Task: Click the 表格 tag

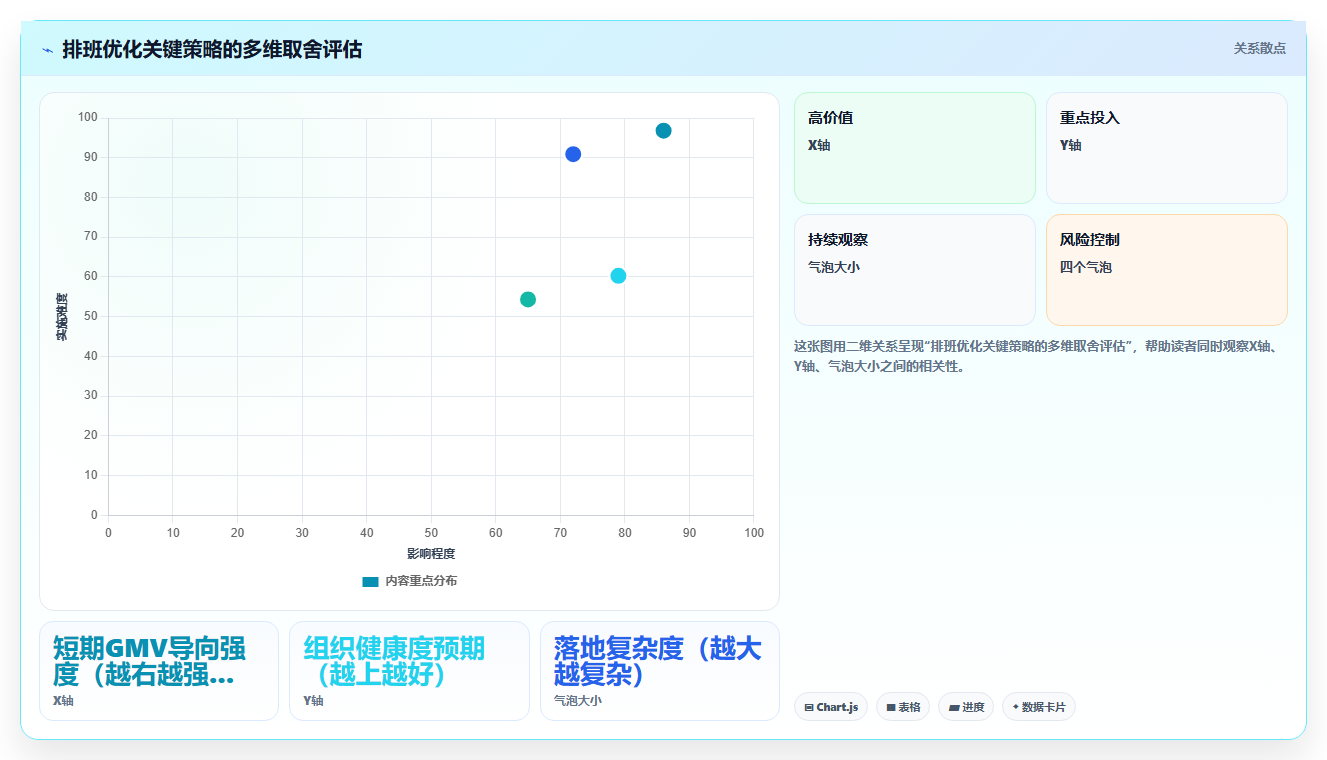Action: [x=902, y=707]
